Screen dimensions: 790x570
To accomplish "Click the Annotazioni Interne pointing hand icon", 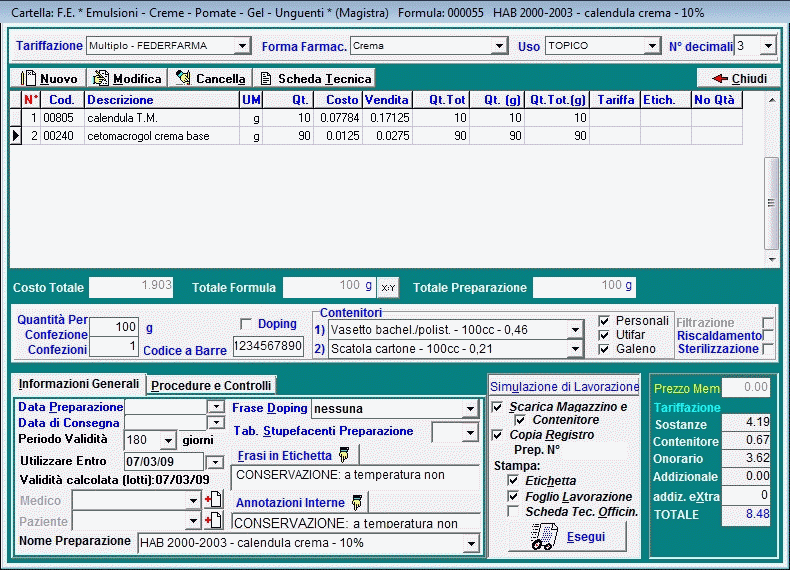I will (357, 502).
